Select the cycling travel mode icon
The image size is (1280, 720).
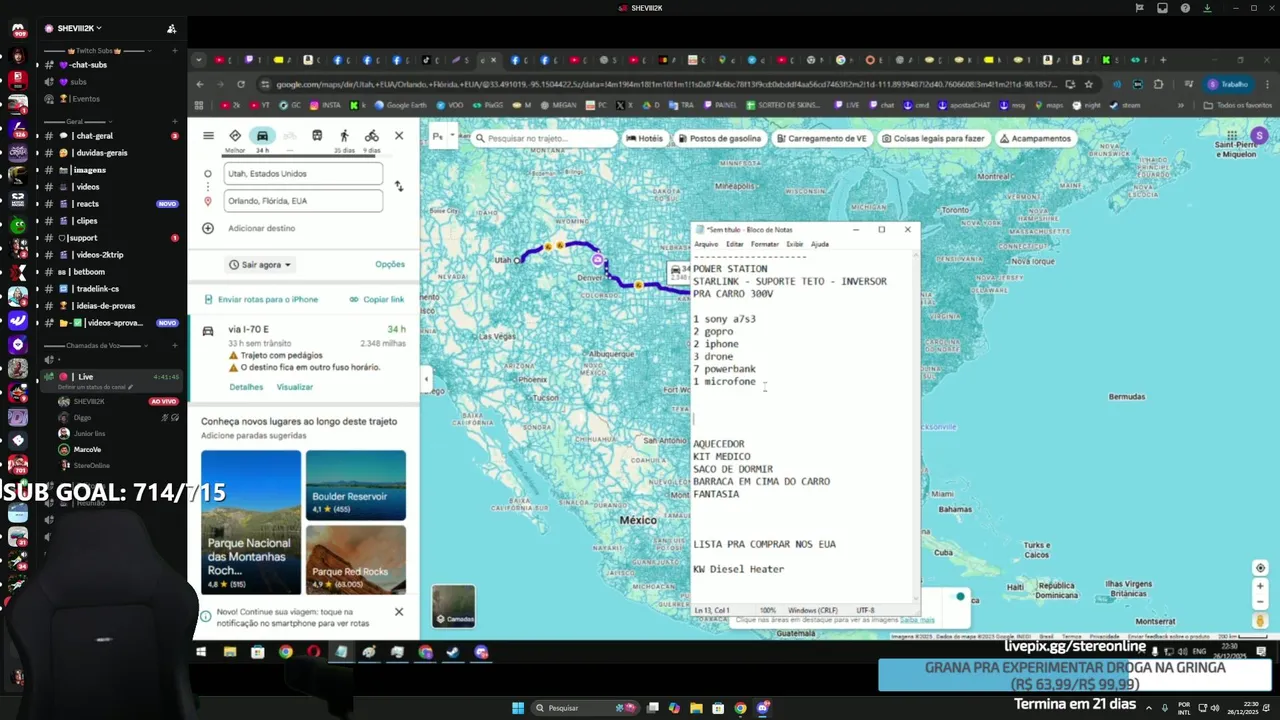(x=372, y=136)
